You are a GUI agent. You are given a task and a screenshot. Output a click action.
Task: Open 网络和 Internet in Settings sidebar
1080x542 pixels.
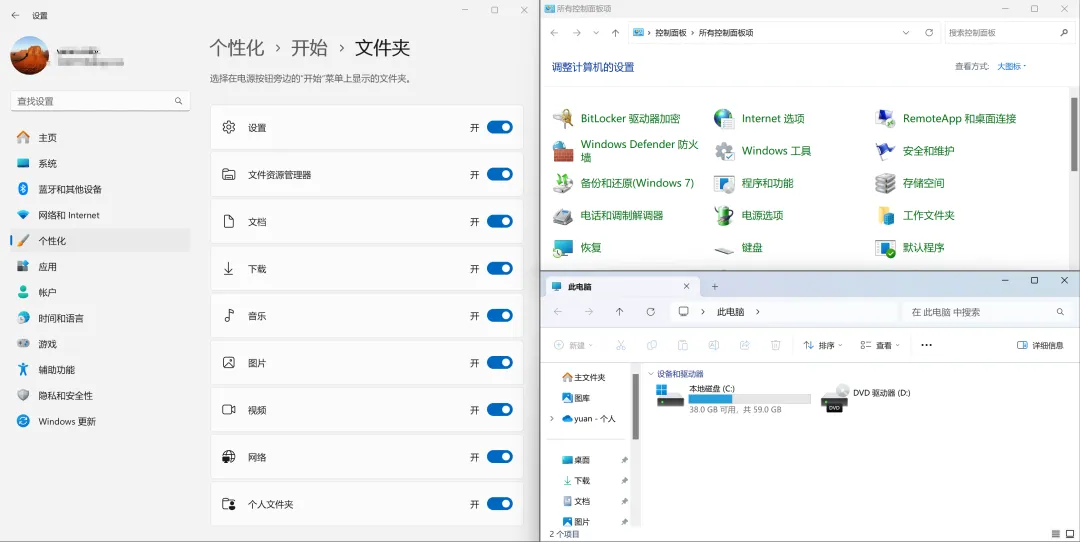[100, 215]
